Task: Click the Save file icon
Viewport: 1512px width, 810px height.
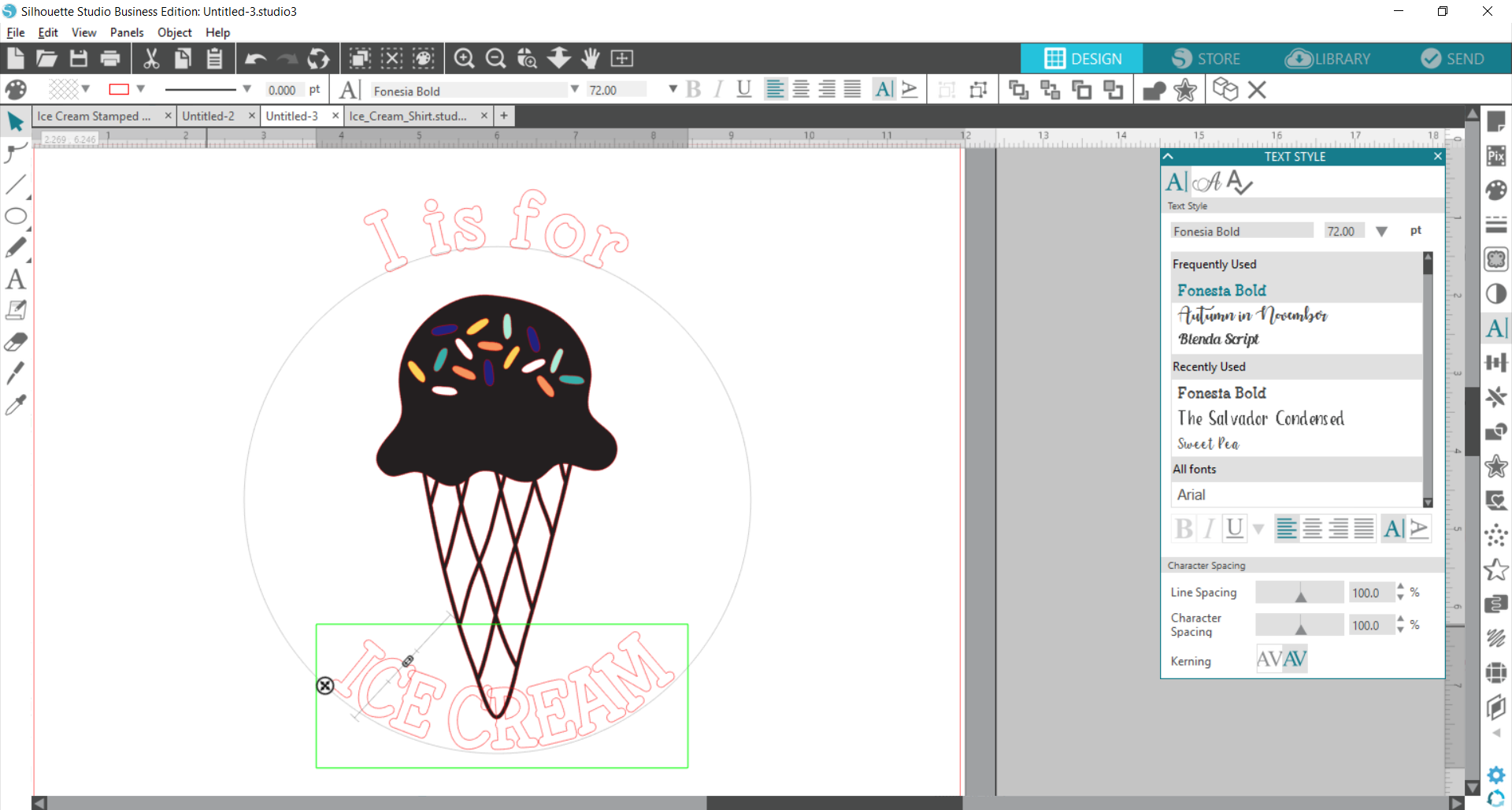Action: click(79, 58)
